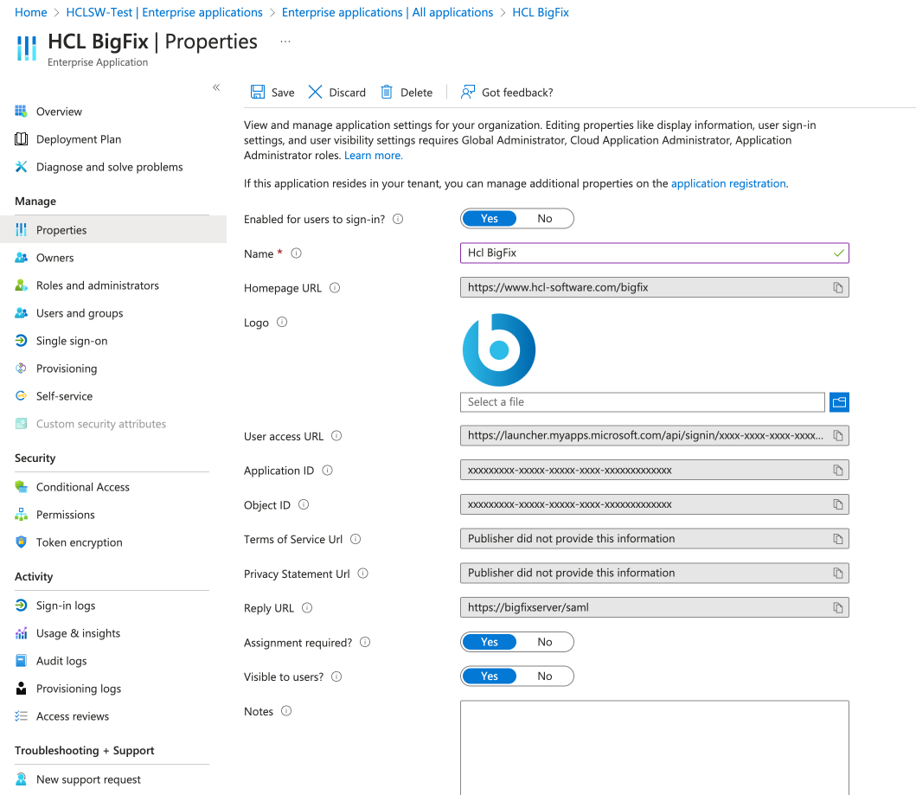This screenshot has height=795, width=916.
Task: Copy the Application ID using its copy icon
Action: pyautogui.click(x=838, y=470)
